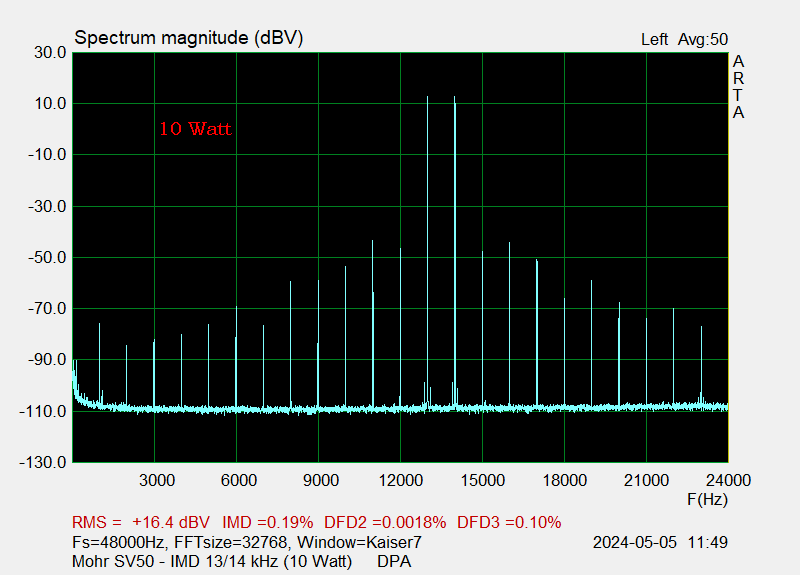
Task: Click the 'Mohr SV50 - IMD 13/14 kHz' caption
Action: pyautogui.click(x=175, y=561)
